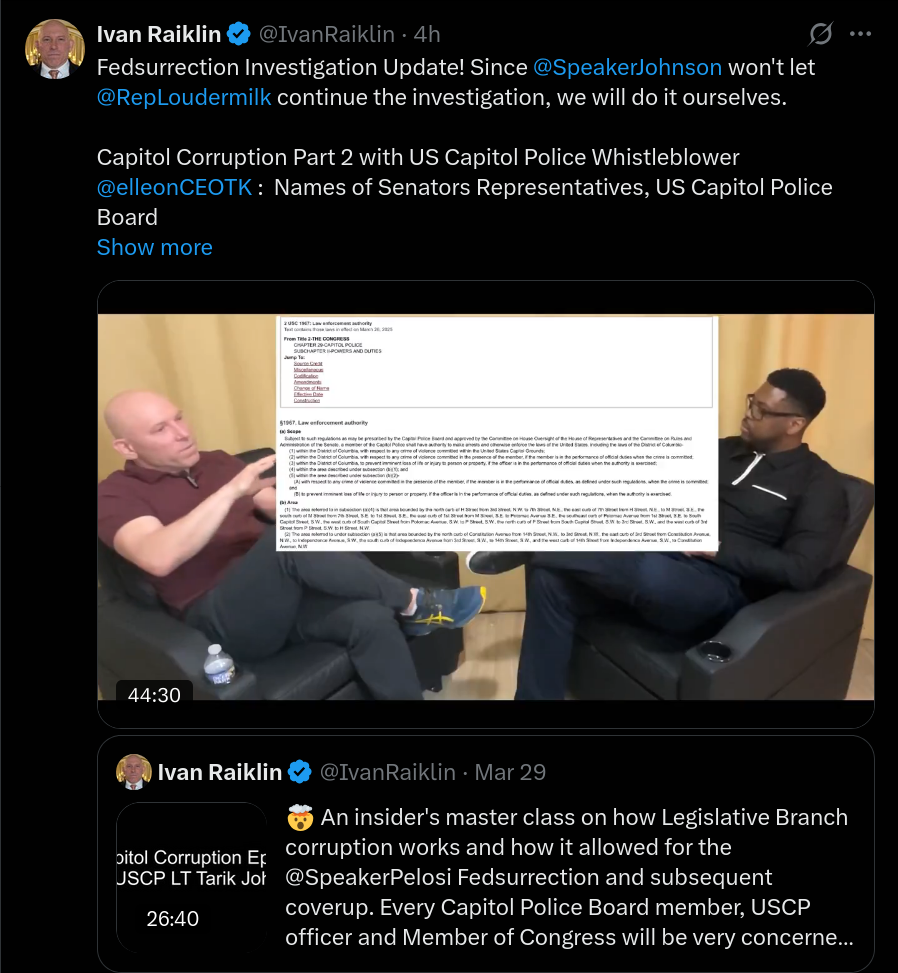
Task: Visit the @elleonCEOTK profile mention
Action: pos(175,187)
